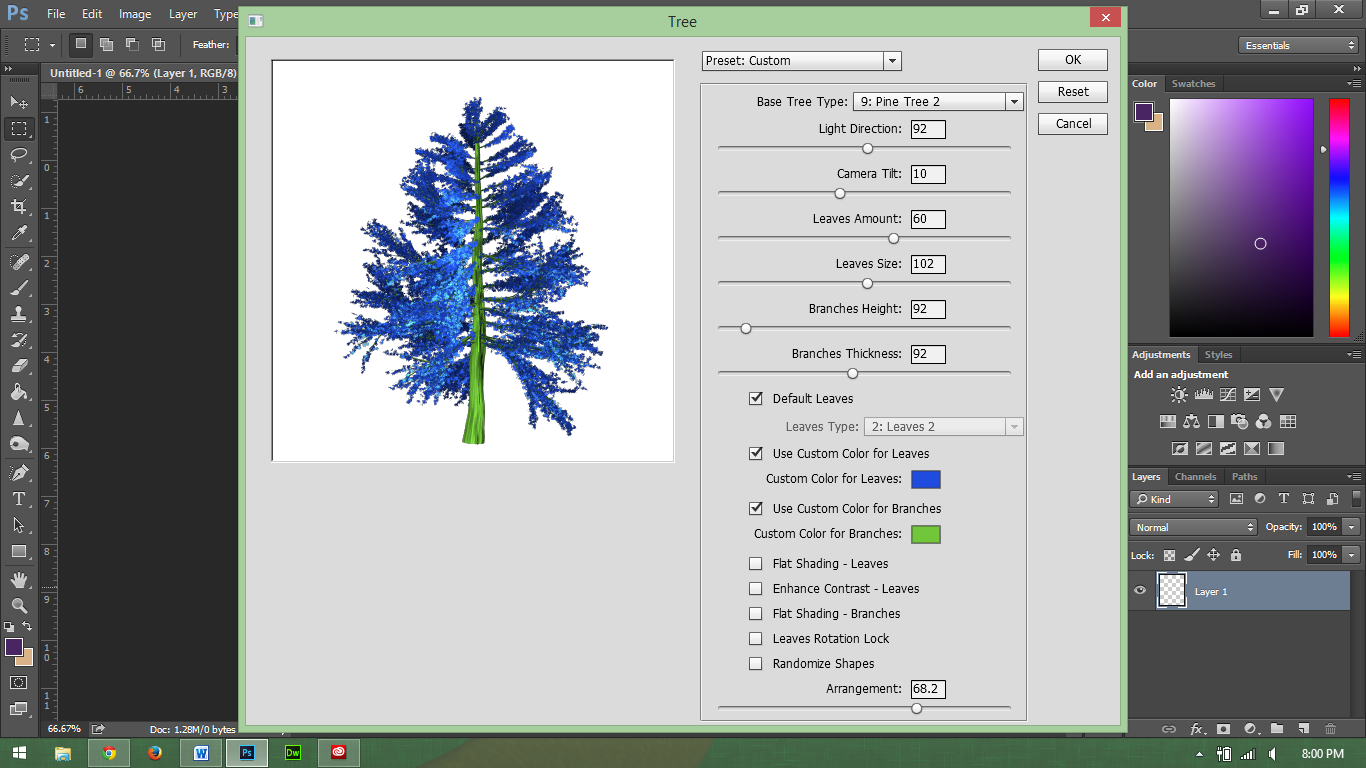Screen dimensions: 1366x768
Task: Click the green Custom Color for Branches swatch
Action: point(926,534)
